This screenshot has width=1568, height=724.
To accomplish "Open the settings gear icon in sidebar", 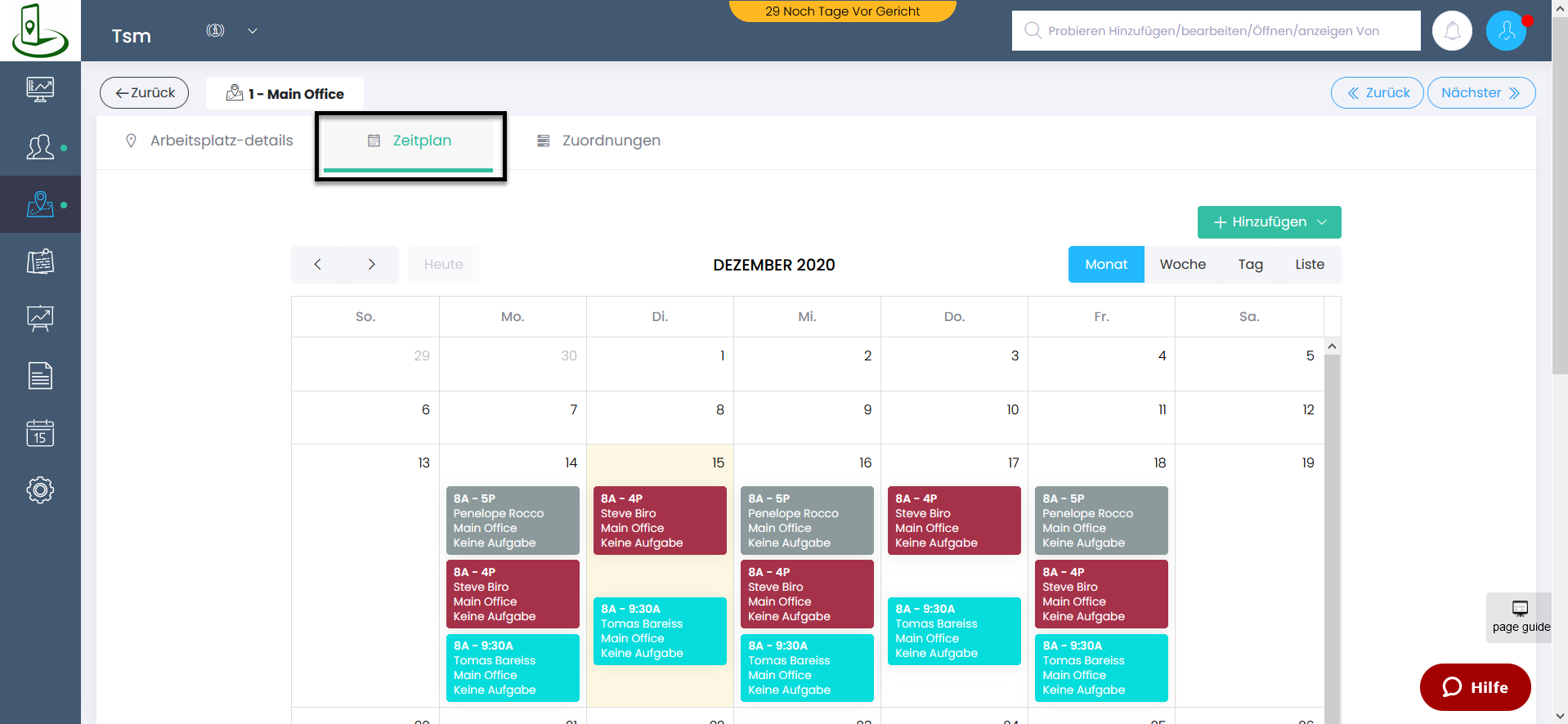I will [40, 490].
